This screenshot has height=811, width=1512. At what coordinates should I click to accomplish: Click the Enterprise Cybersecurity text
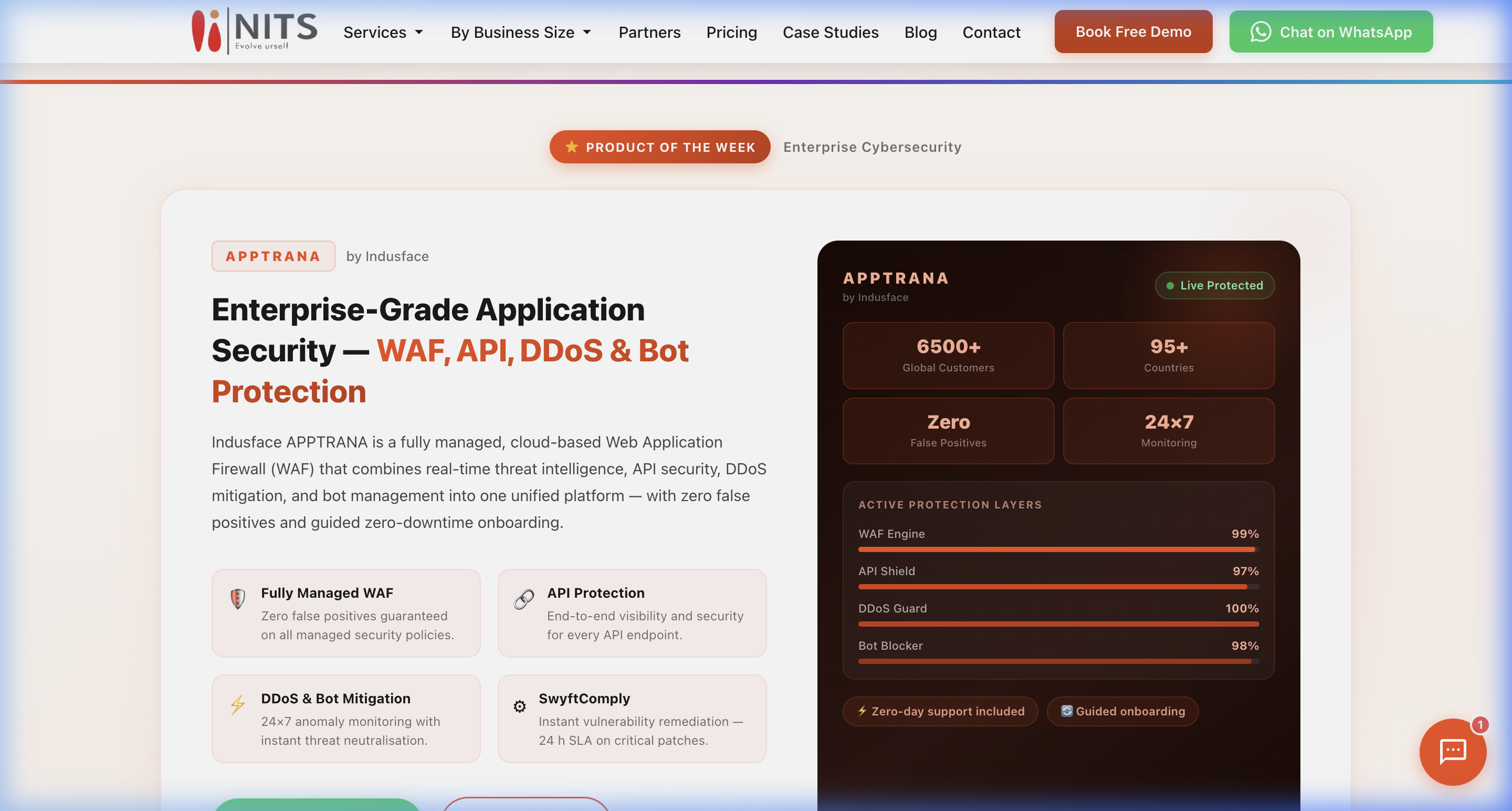(x=872, y=147)
